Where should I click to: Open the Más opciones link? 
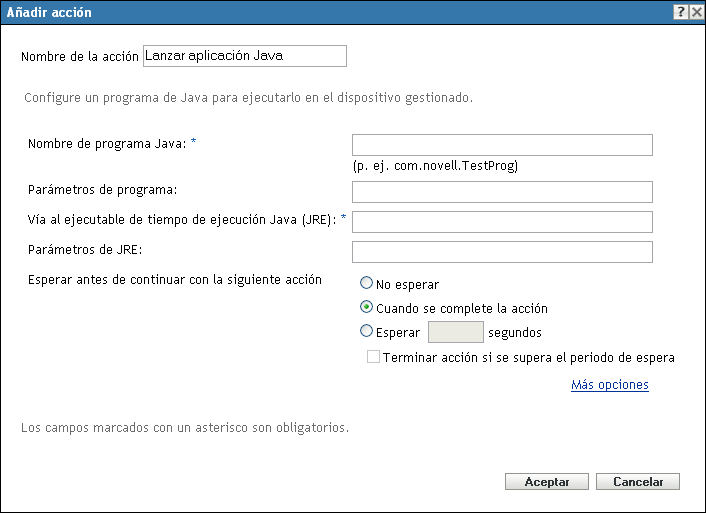[609, 385]
